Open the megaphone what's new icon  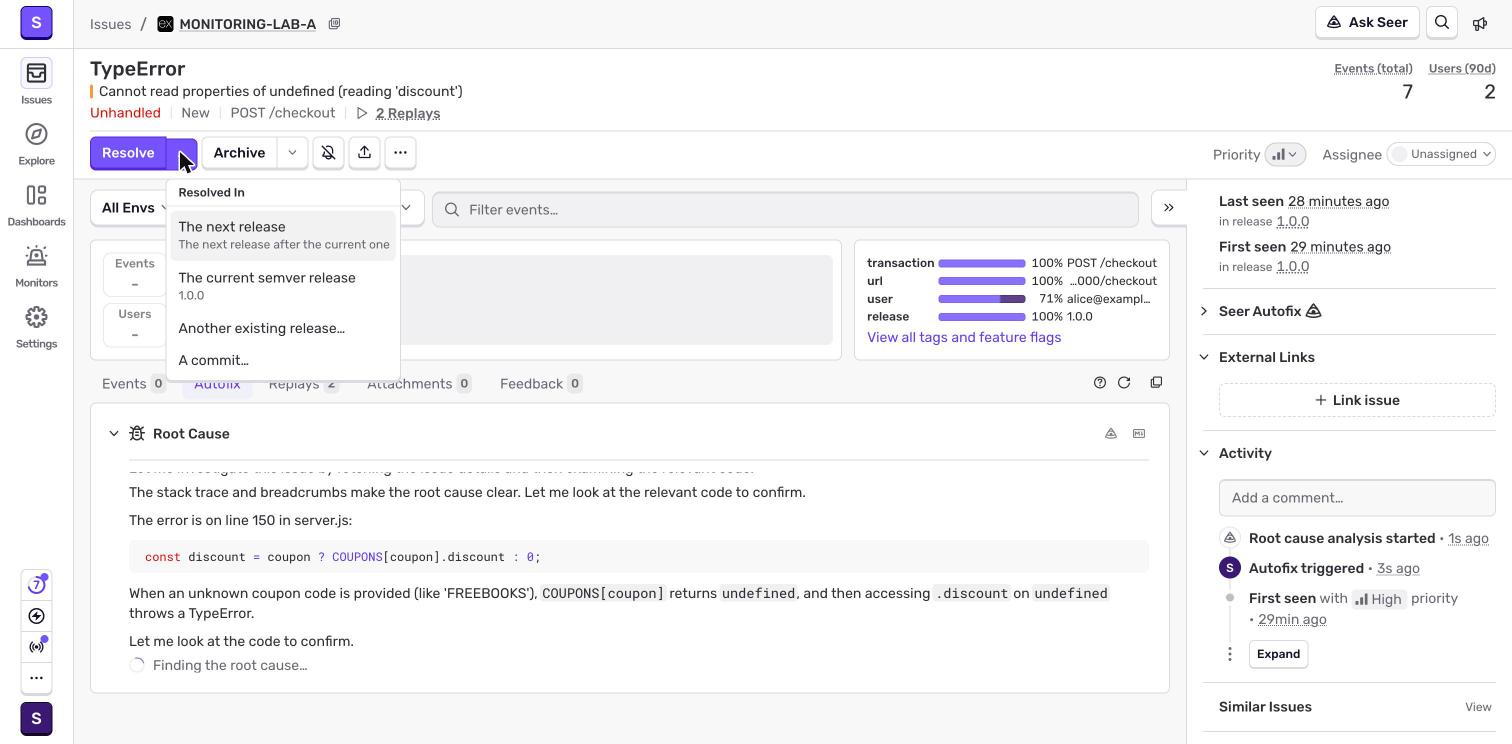tap(1480, 23)
